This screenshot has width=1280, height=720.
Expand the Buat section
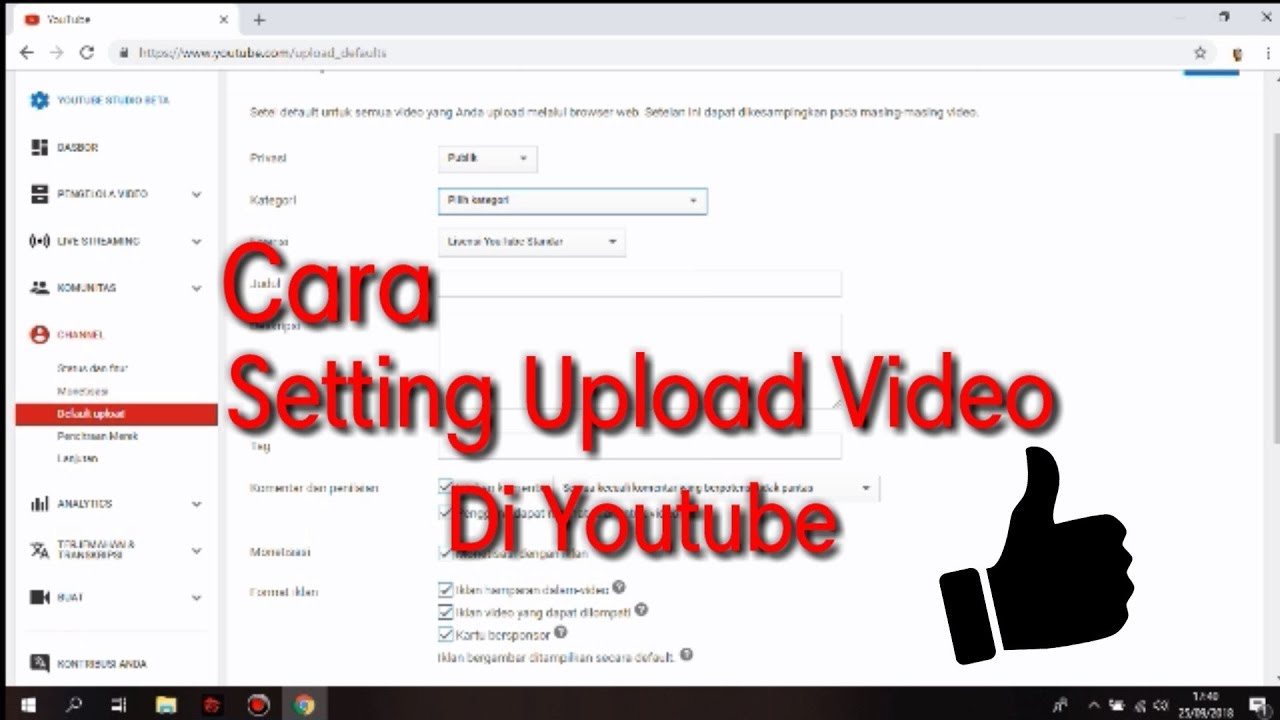[196, 597]
